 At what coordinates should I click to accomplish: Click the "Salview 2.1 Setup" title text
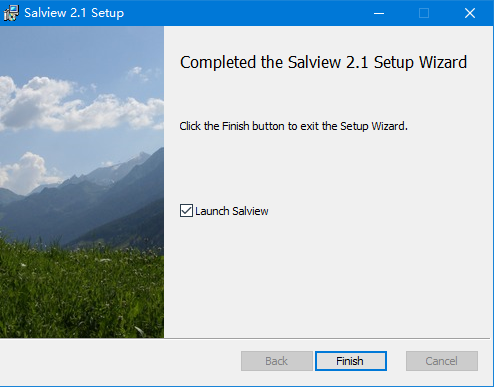pos(74,13)
